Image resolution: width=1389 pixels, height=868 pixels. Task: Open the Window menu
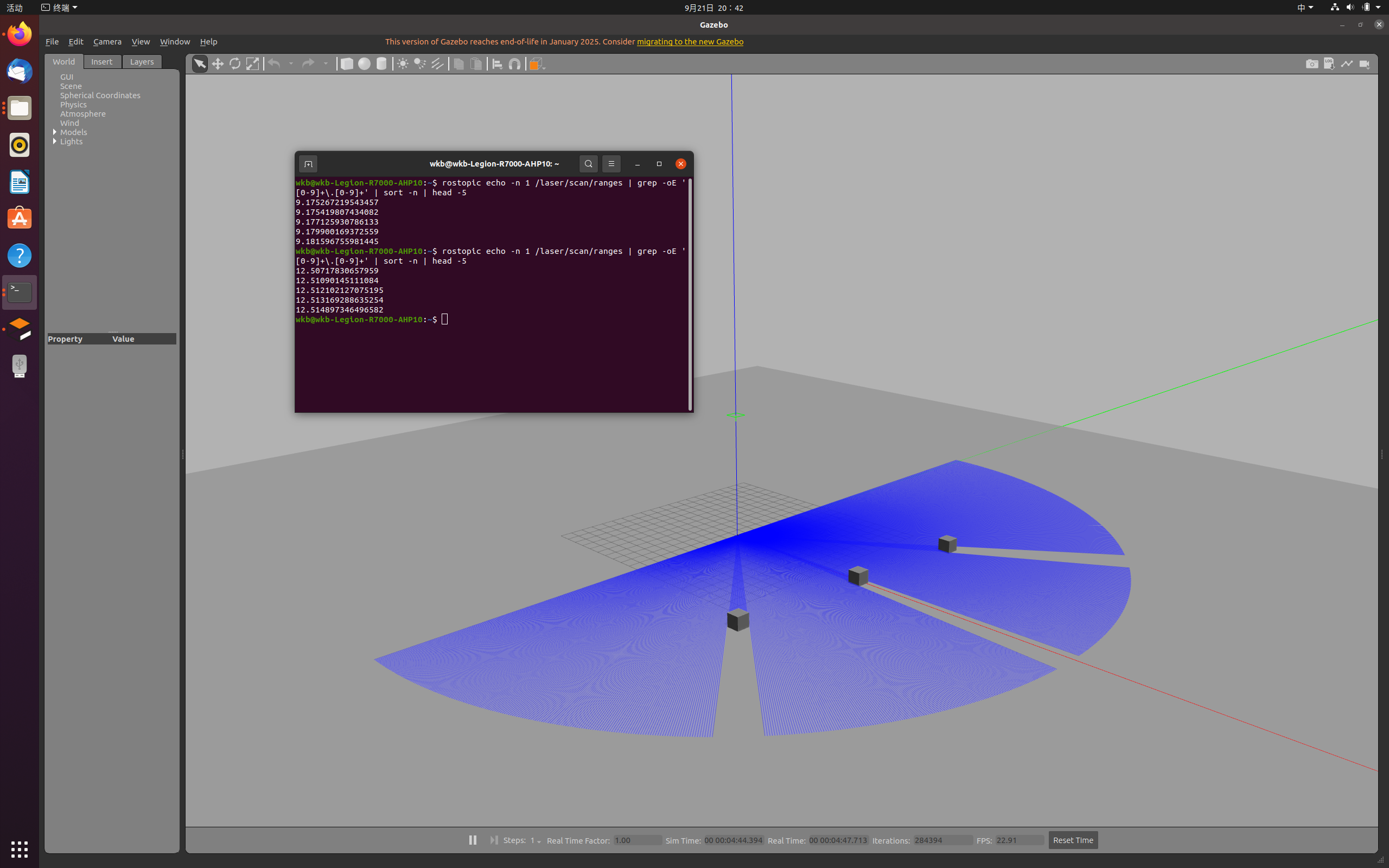coord(175,41)
